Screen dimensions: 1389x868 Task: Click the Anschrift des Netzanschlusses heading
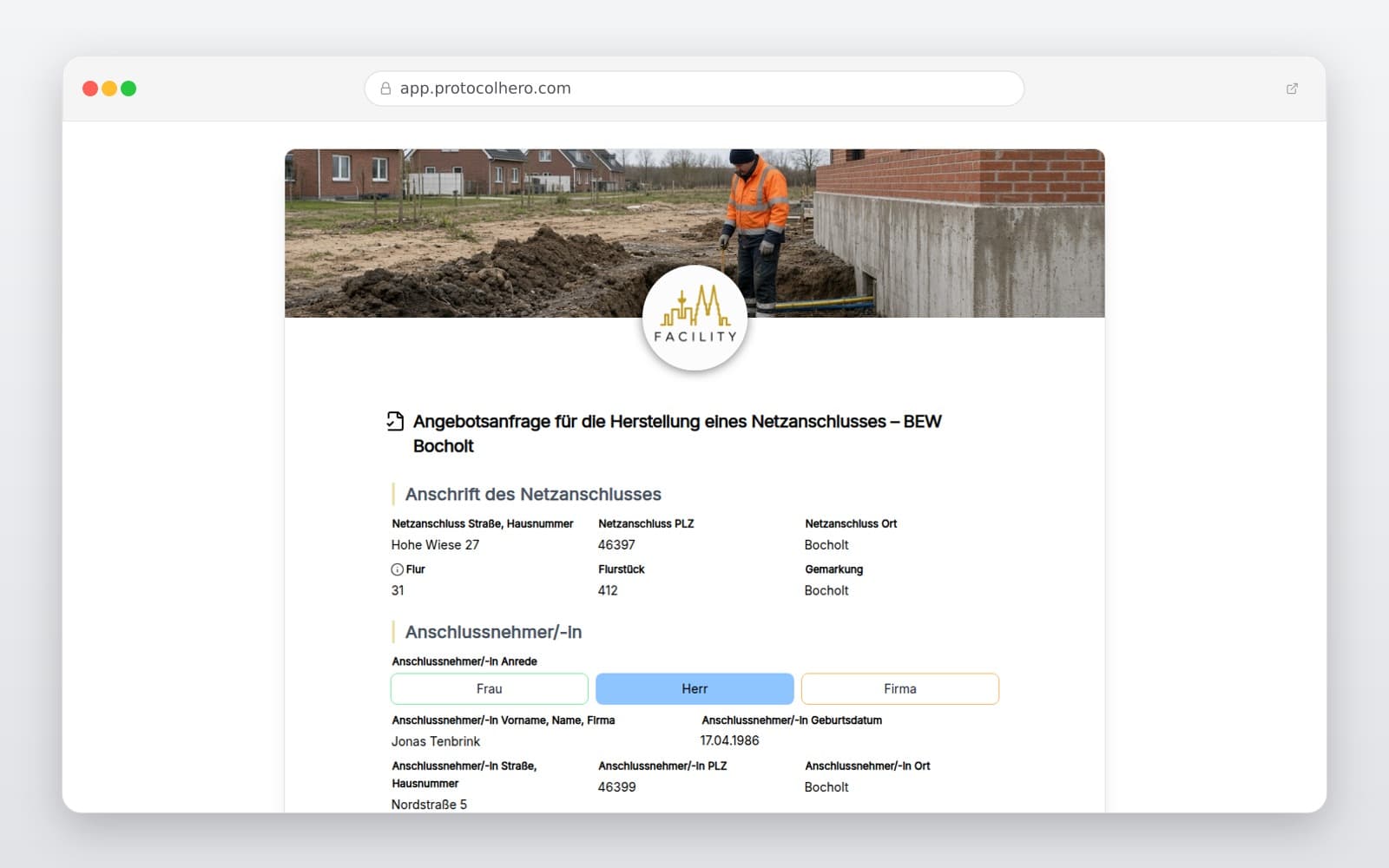[x=533, y=494]
